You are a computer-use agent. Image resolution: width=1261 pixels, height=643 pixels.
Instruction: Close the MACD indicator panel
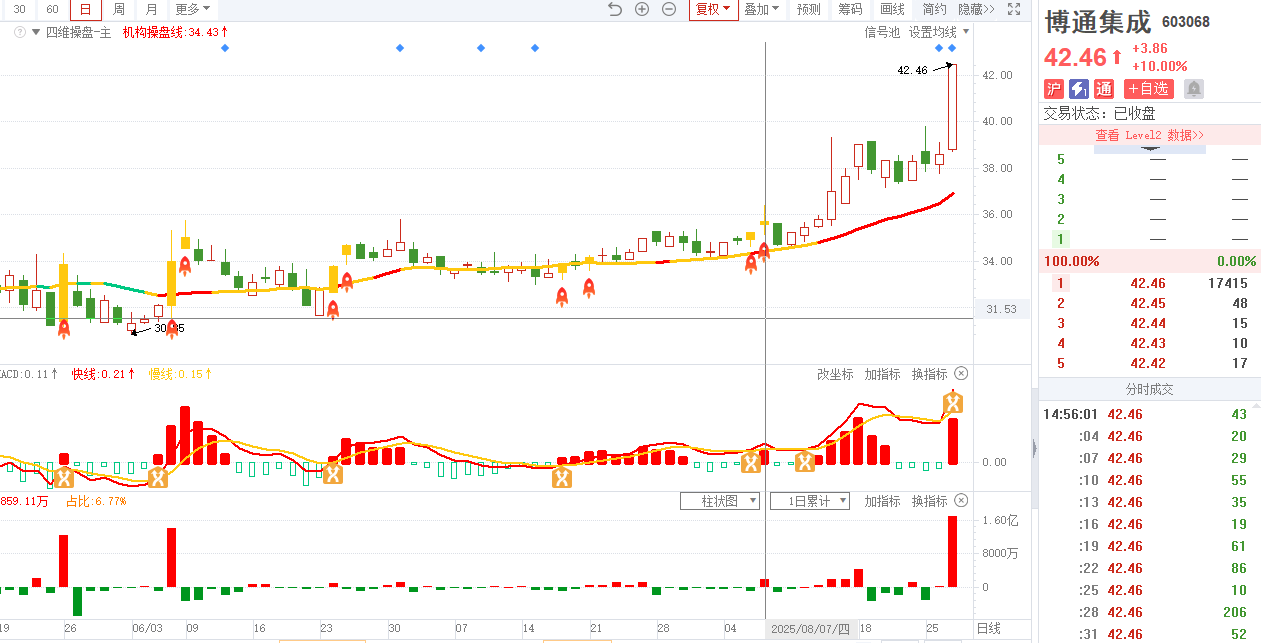961,374
